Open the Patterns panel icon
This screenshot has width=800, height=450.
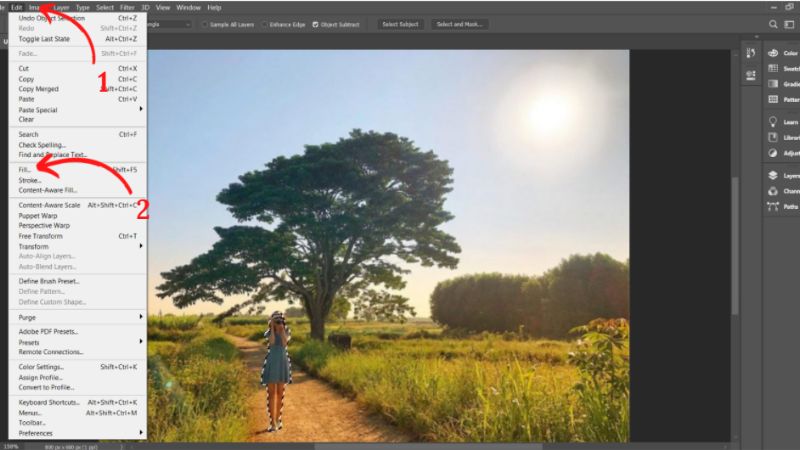point(773,99)
